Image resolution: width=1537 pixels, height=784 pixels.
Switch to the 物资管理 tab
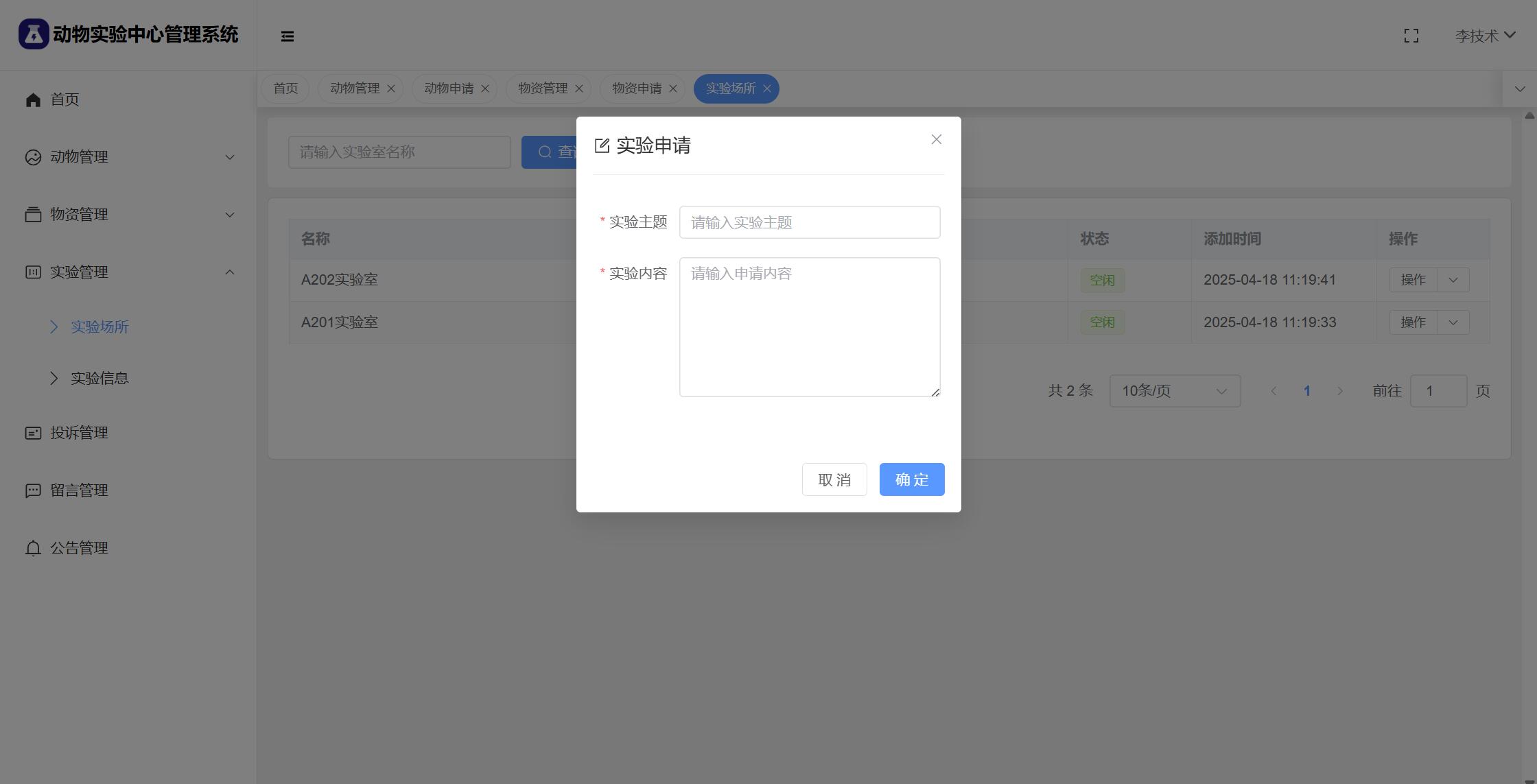coord(542,88)
